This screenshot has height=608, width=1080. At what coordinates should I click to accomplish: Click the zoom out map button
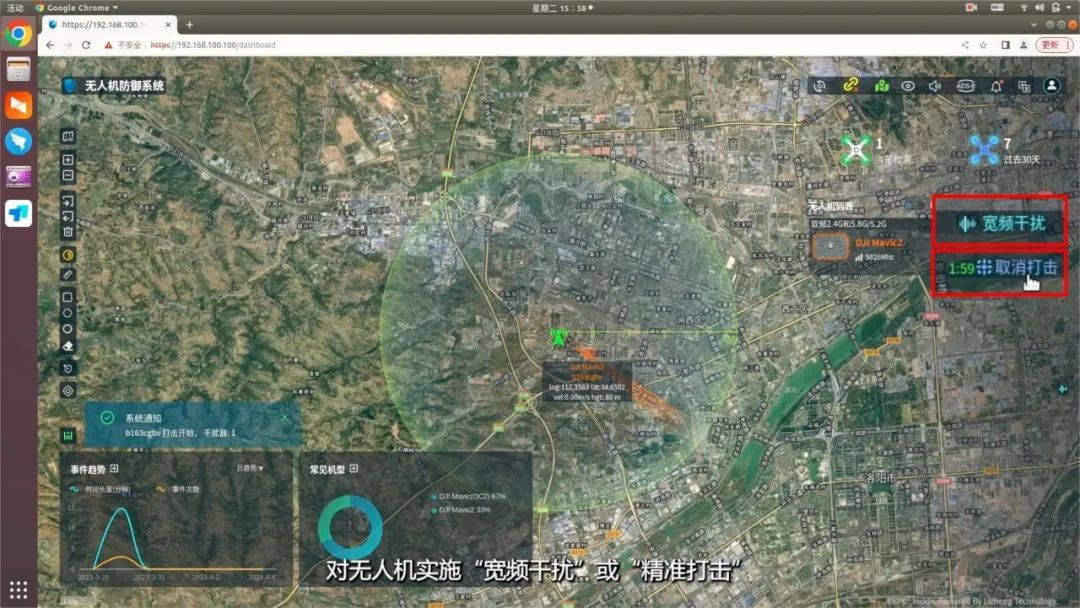point(68,175)
